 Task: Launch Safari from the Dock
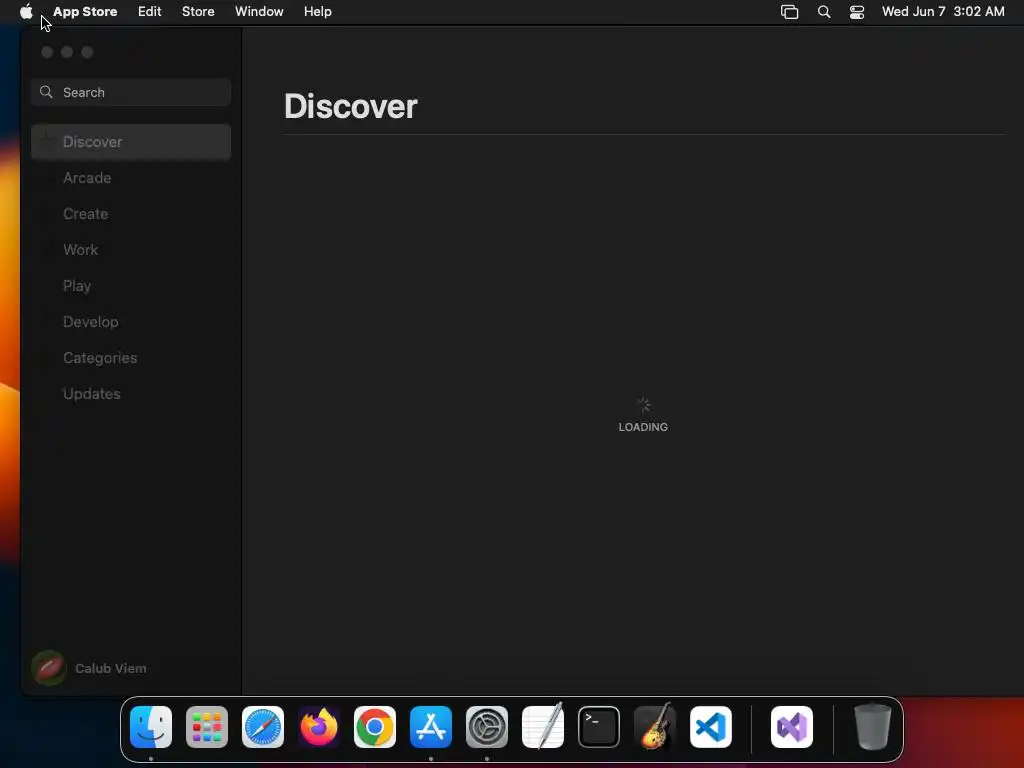[x=263, y=727]
